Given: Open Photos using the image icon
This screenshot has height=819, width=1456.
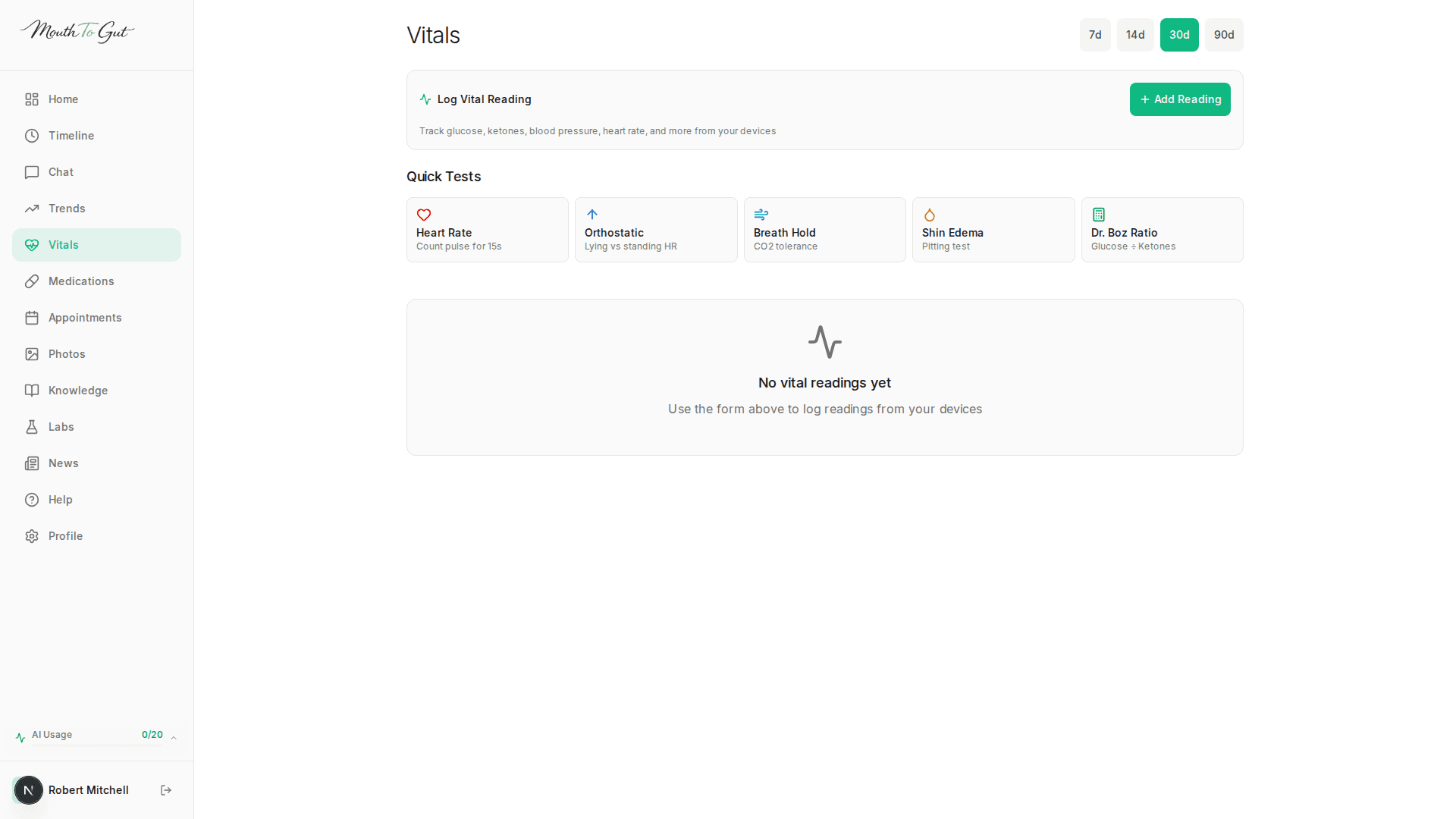Looking at the screenshot, I should (31, 353).
